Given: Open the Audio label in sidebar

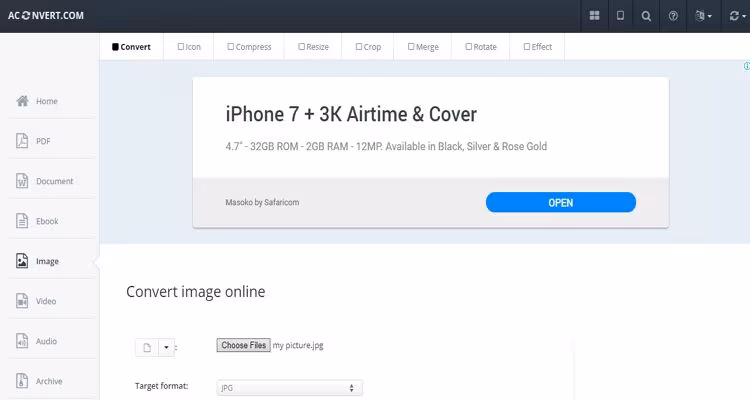Looking at the screenshot, I should point(46,341).
